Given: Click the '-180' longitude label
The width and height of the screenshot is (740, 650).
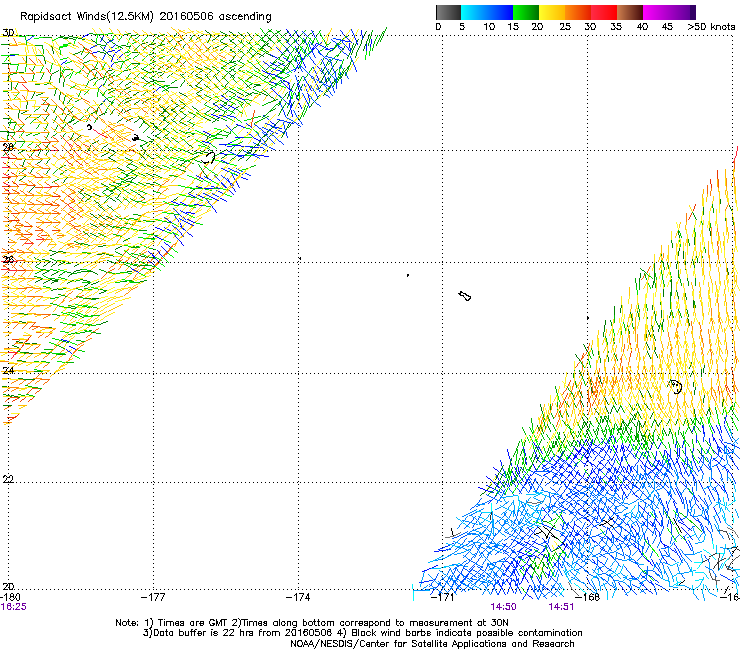Looking at the screenshot, I should [x=10, y=597].
